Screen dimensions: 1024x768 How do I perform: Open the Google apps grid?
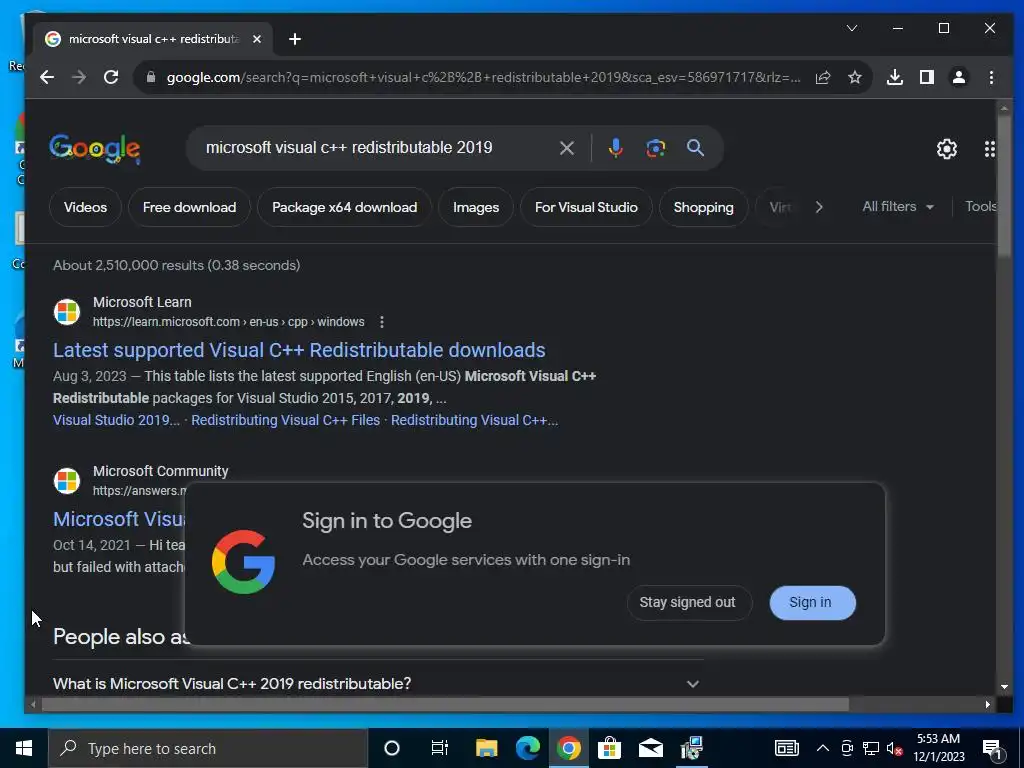tap(989, 149)
